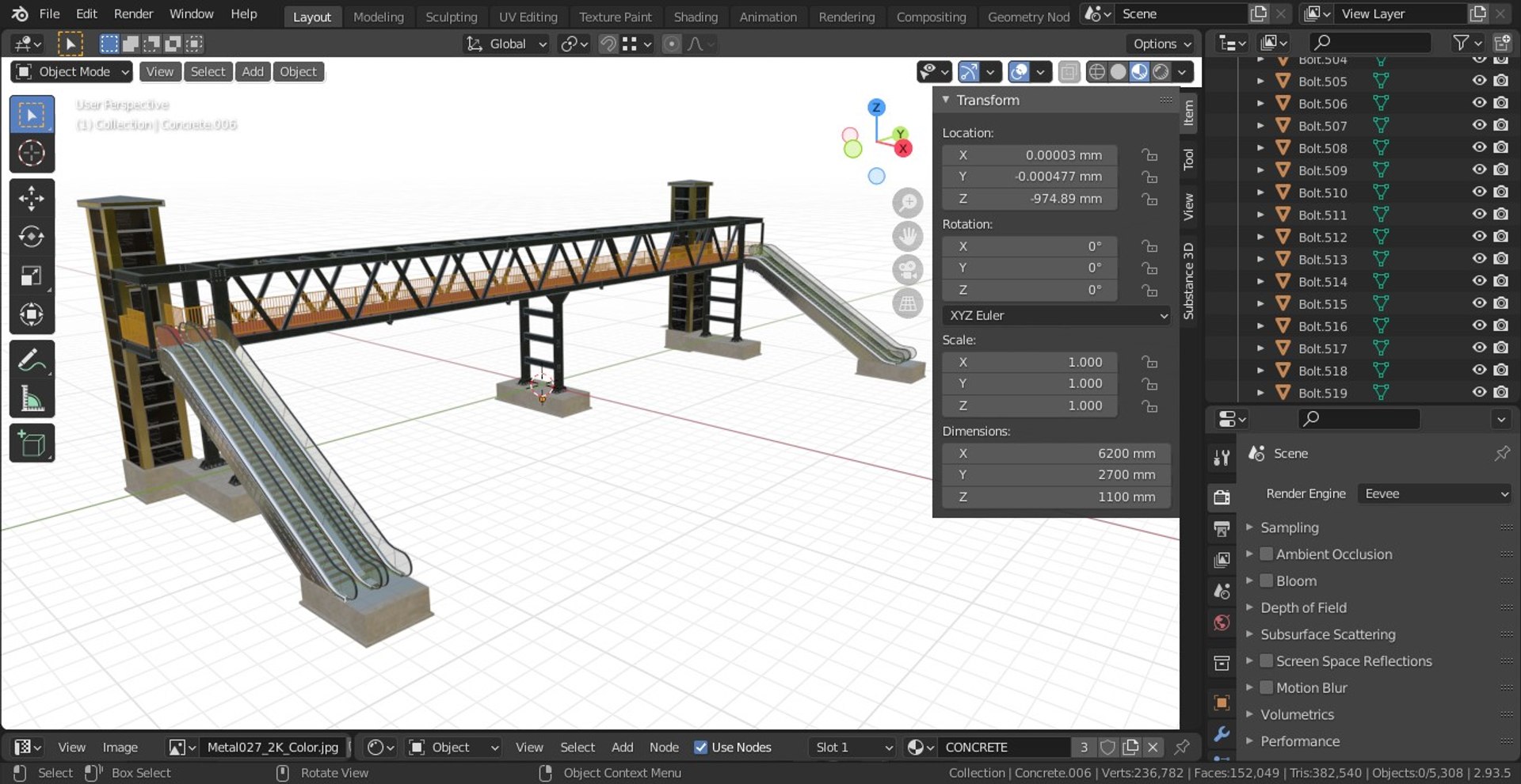Click the Select button in viewport header
The height and width of the screenshot is (784, 1521).
click(x=208, y=72)
